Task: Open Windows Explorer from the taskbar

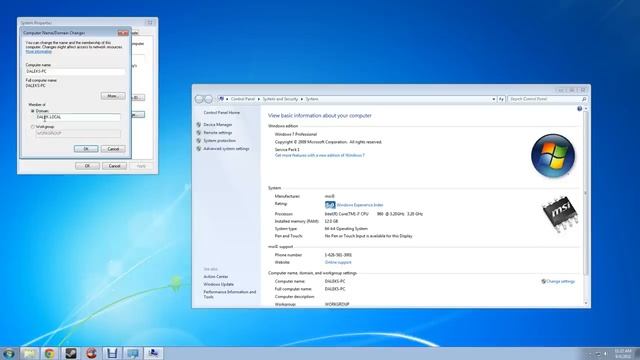Action: point(29,353)
